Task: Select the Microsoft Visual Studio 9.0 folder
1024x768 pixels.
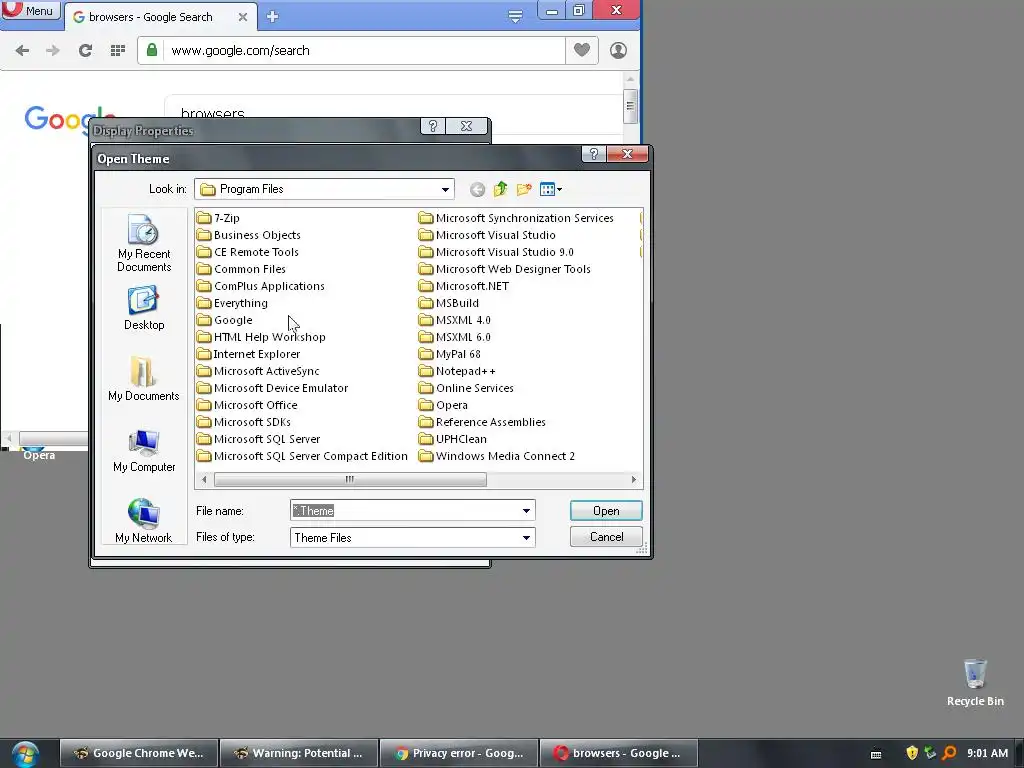Action: [x=496, y=252]
